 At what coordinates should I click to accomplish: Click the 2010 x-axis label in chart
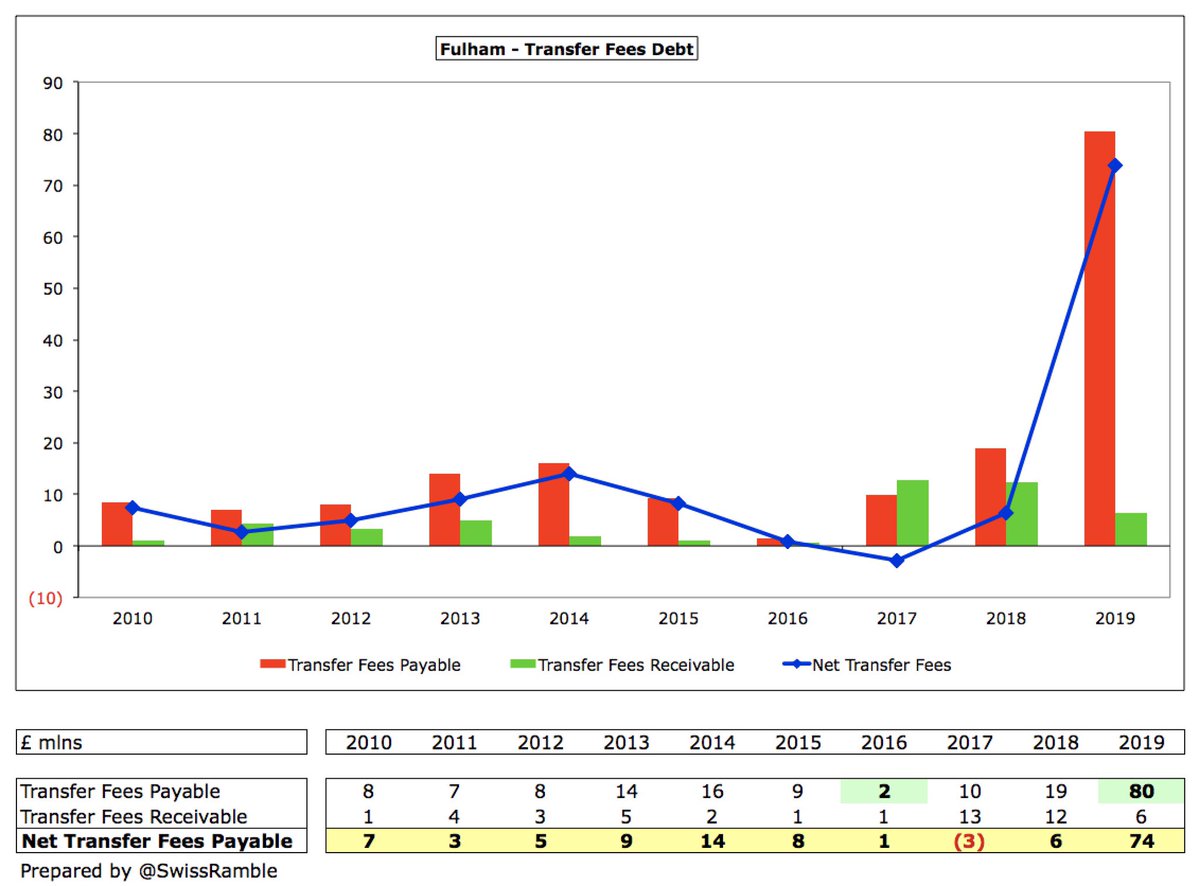tap(133, 619)
